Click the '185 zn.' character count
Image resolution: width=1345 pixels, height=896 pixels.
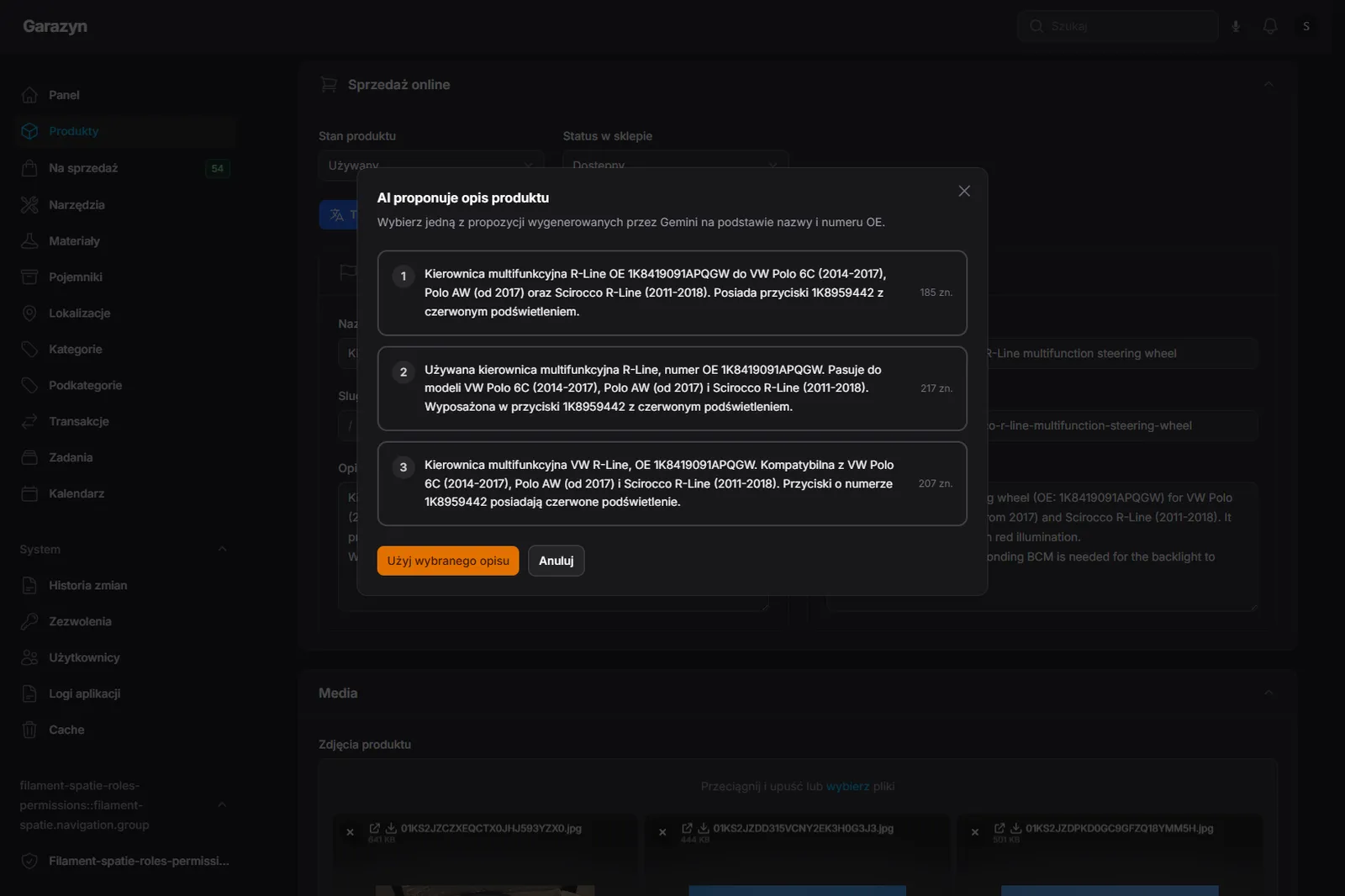pos(936,293)
